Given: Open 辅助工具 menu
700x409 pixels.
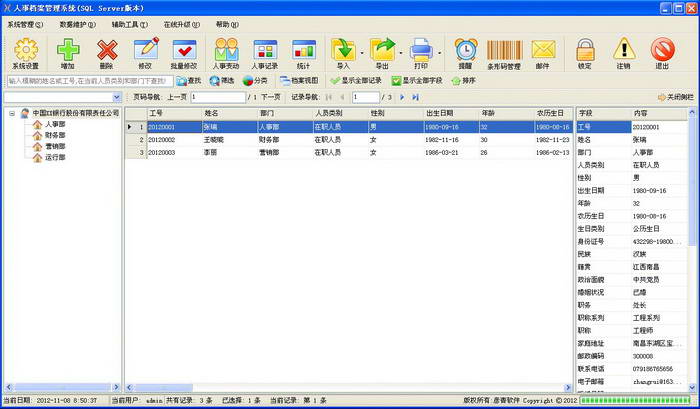Looking at the screenshot, I should (129, 25).
